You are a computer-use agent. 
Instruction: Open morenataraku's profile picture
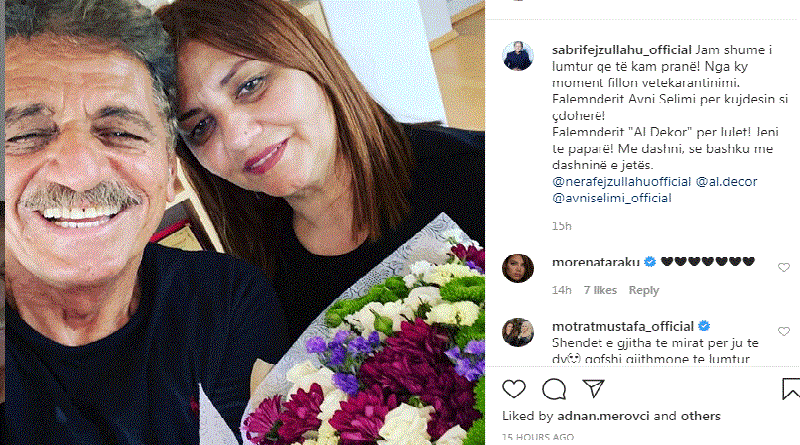[518, 268]
